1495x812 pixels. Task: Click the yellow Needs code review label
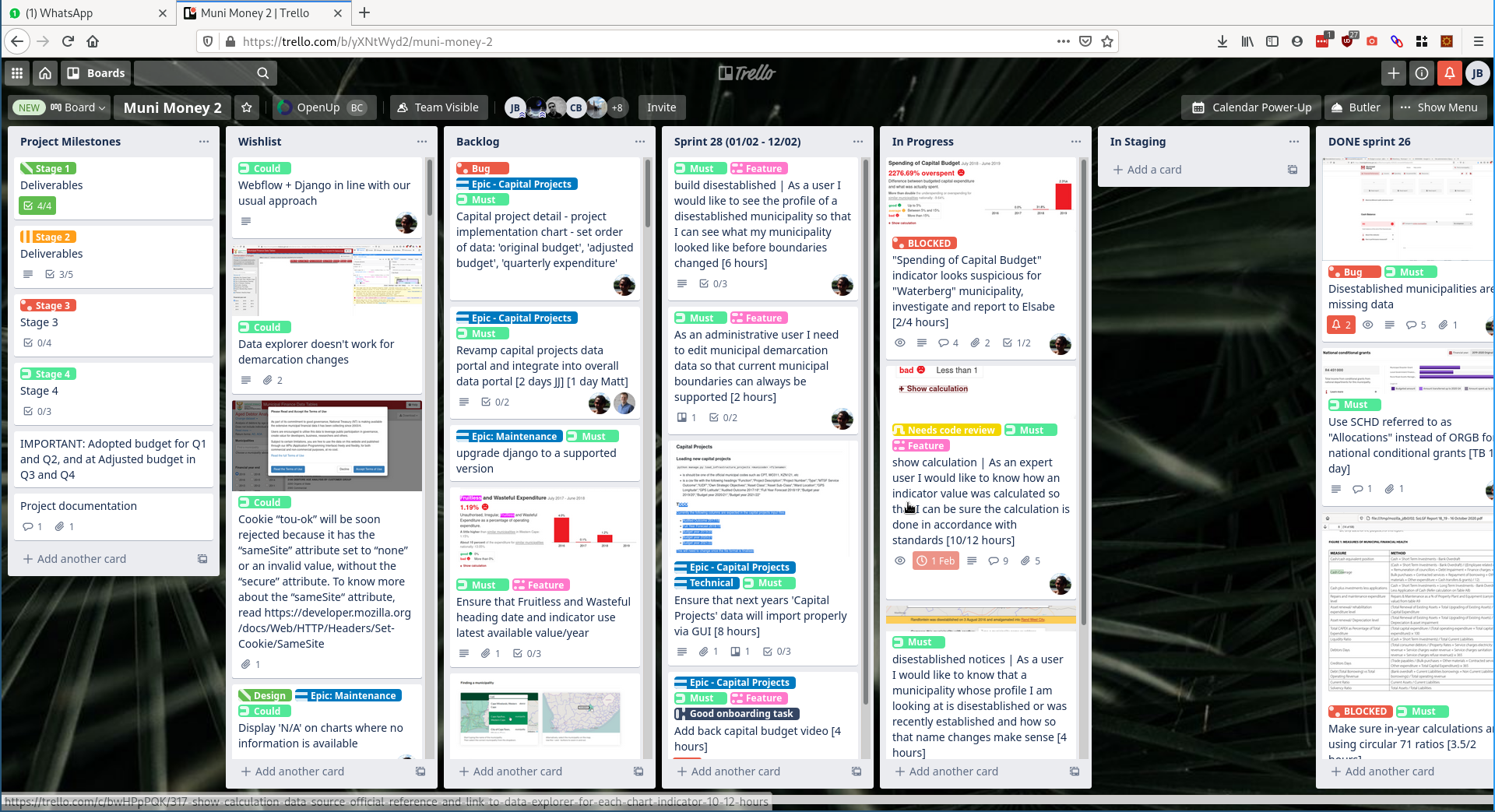(x=946, y=430)
